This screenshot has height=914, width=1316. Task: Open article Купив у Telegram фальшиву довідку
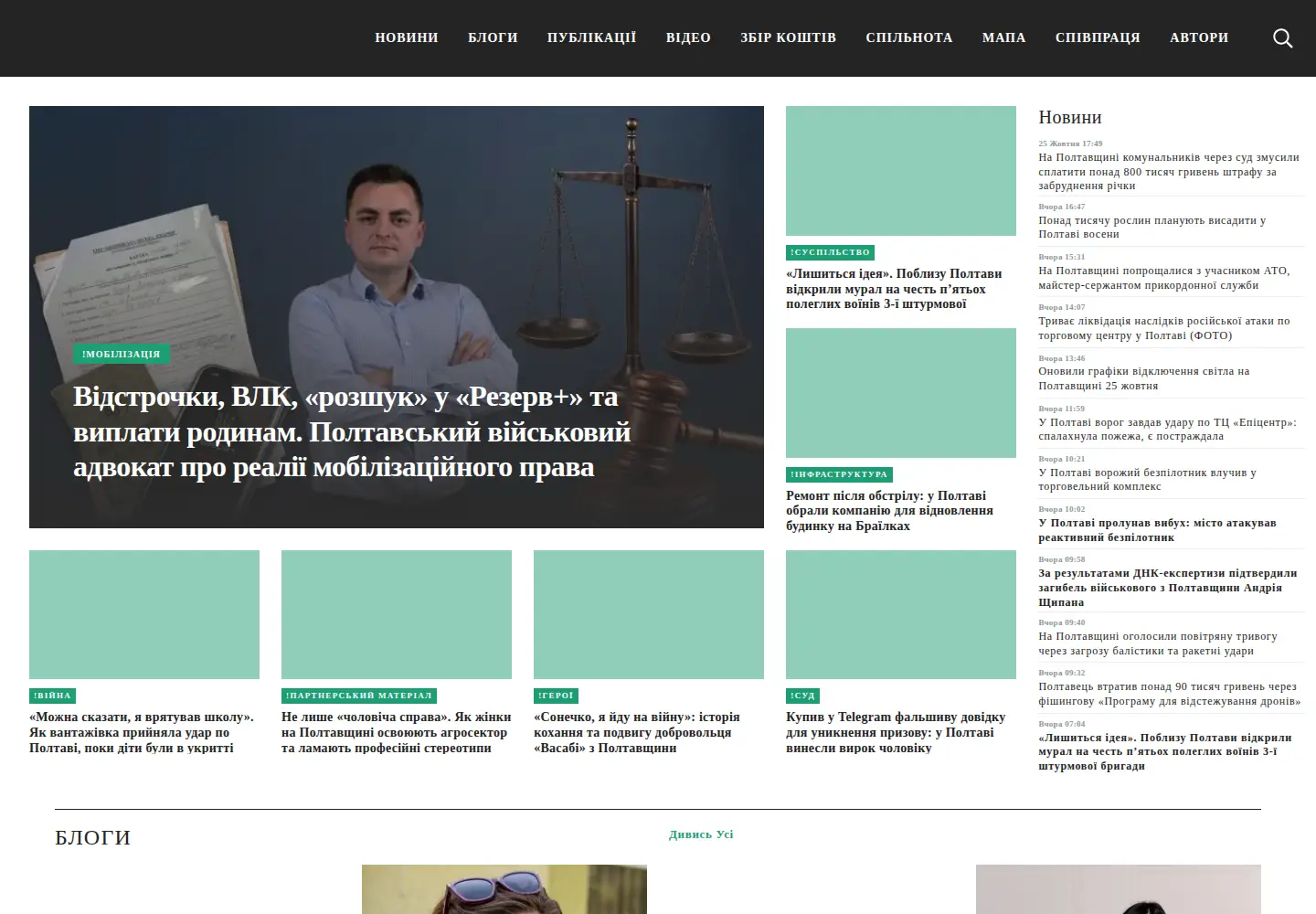tap(896, 732)
